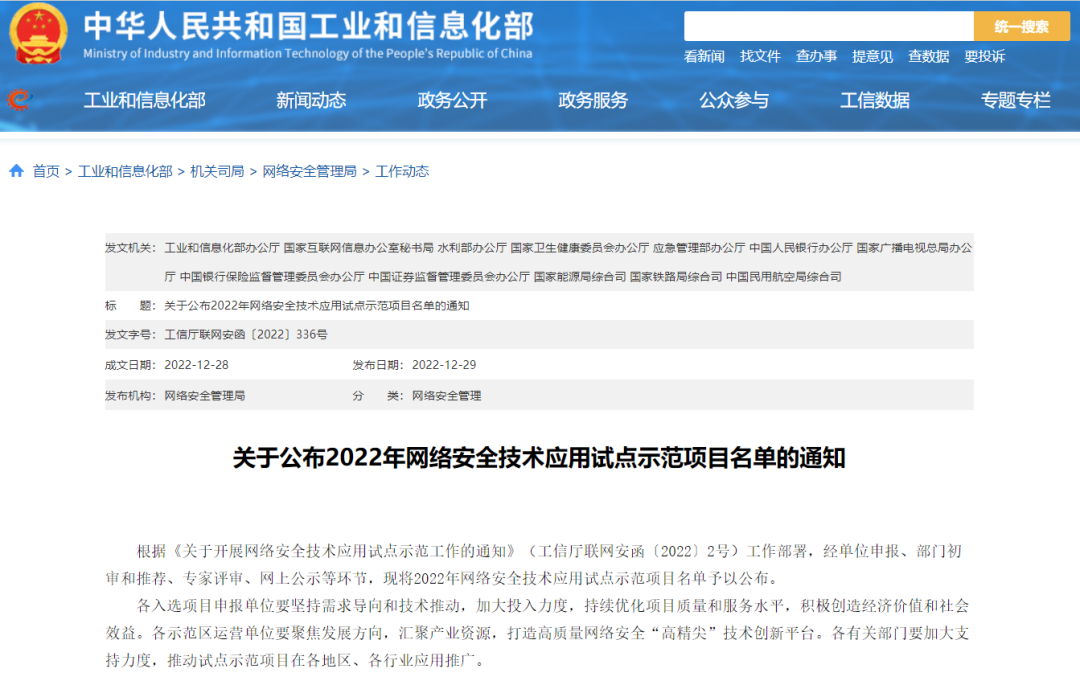Select the 要投诉 quick link
This screenshot has height=681, width=1080.
click(x=984, y=57)
